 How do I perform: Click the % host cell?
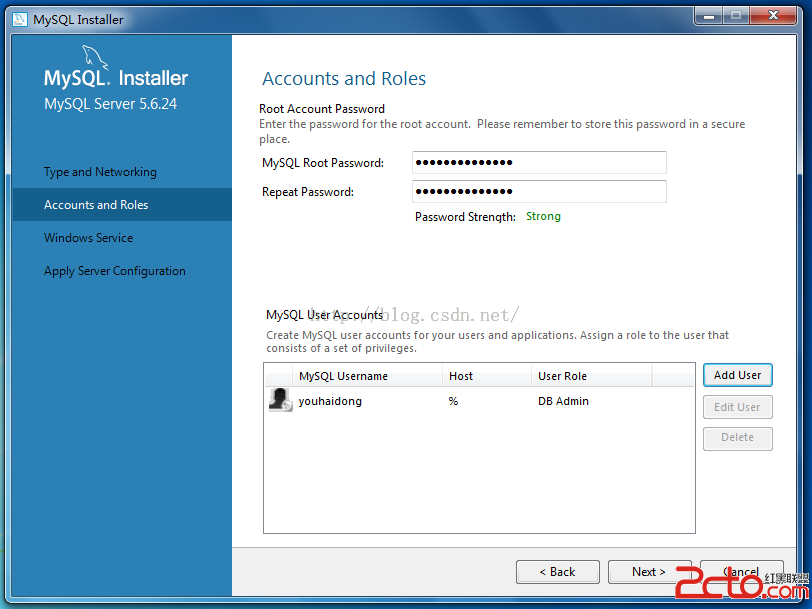453,401
